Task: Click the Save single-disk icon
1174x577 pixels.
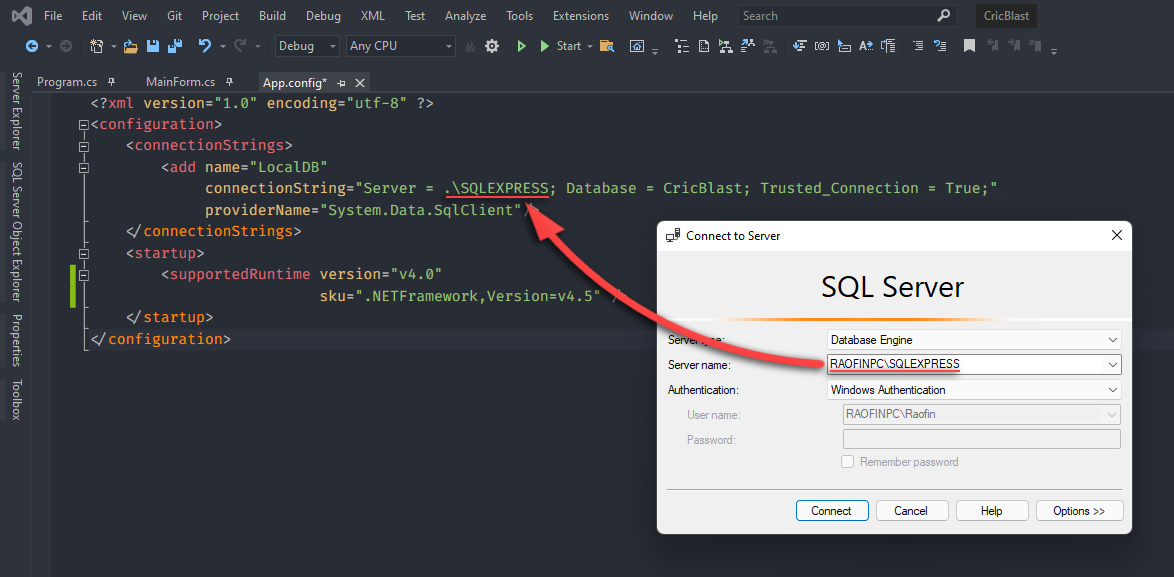Action: click(x=153, y=46)
